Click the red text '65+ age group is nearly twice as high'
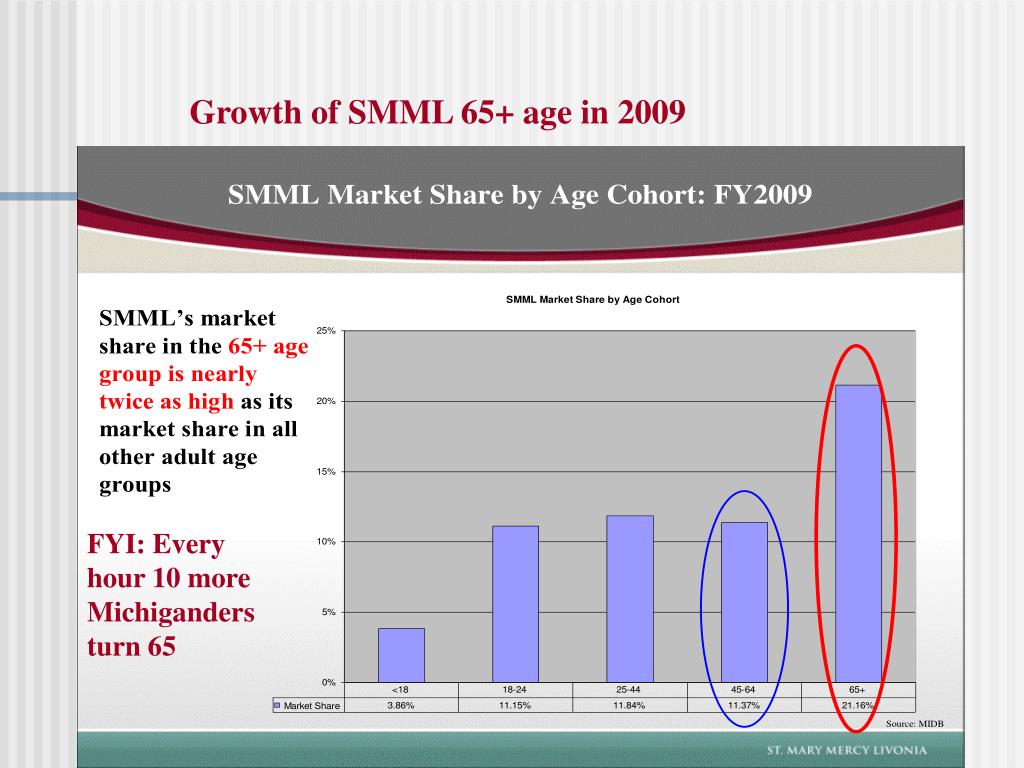Image resolution: width=1024 pixels, height=768 pixels. pos(203,374)
